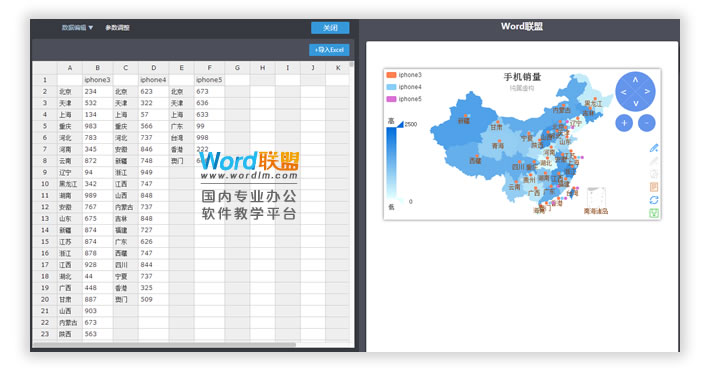The image size is (710, 379).
Task: Select cell with value 566
Action: (x=154, y=126)
